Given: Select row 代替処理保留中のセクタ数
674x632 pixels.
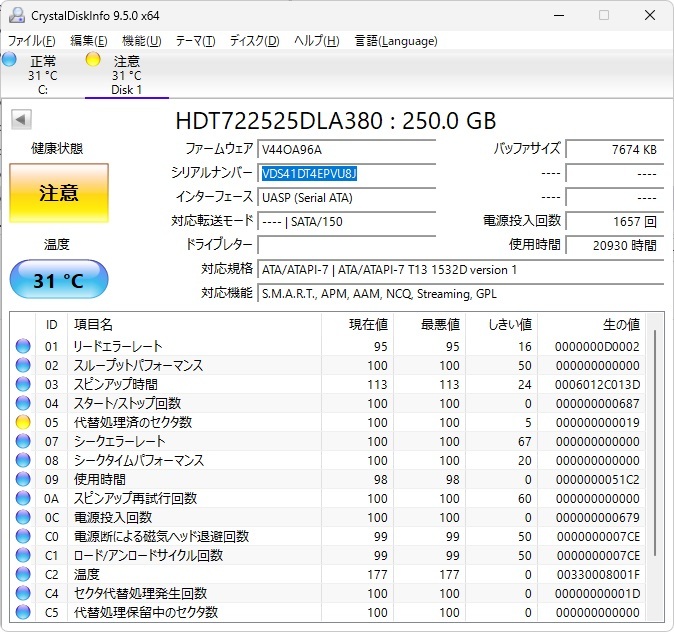Looking at the screenshot, I should 327,612.
